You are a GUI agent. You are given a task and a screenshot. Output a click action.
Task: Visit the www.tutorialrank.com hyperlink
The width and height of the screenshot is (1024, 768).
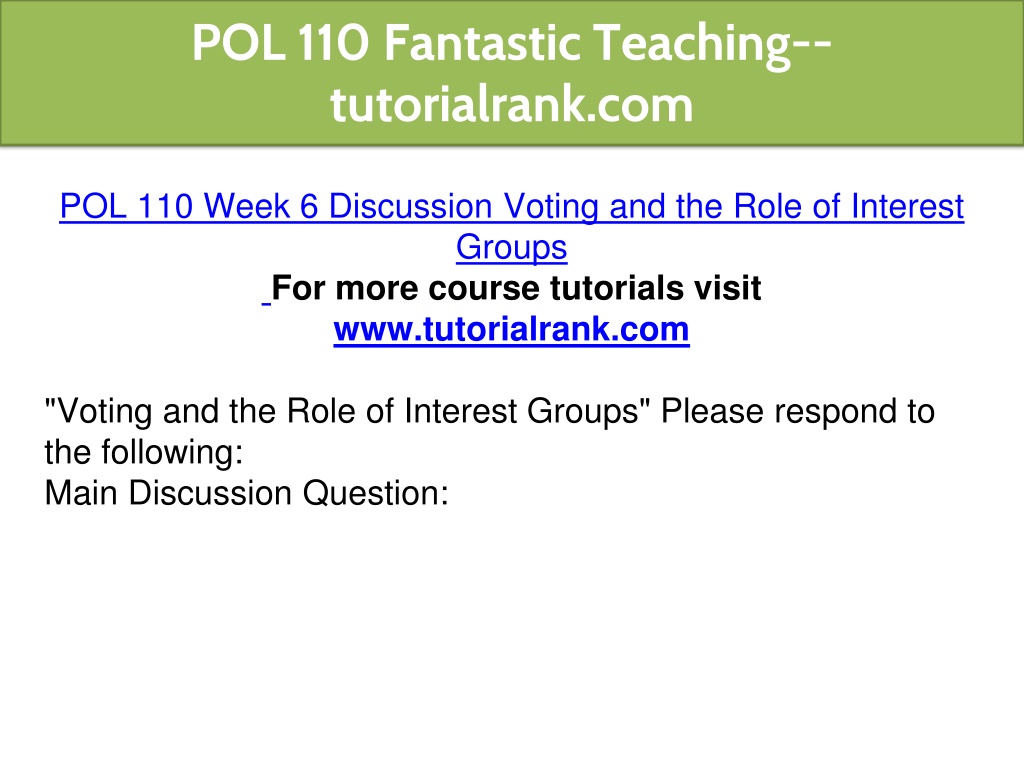click(511, 329)
